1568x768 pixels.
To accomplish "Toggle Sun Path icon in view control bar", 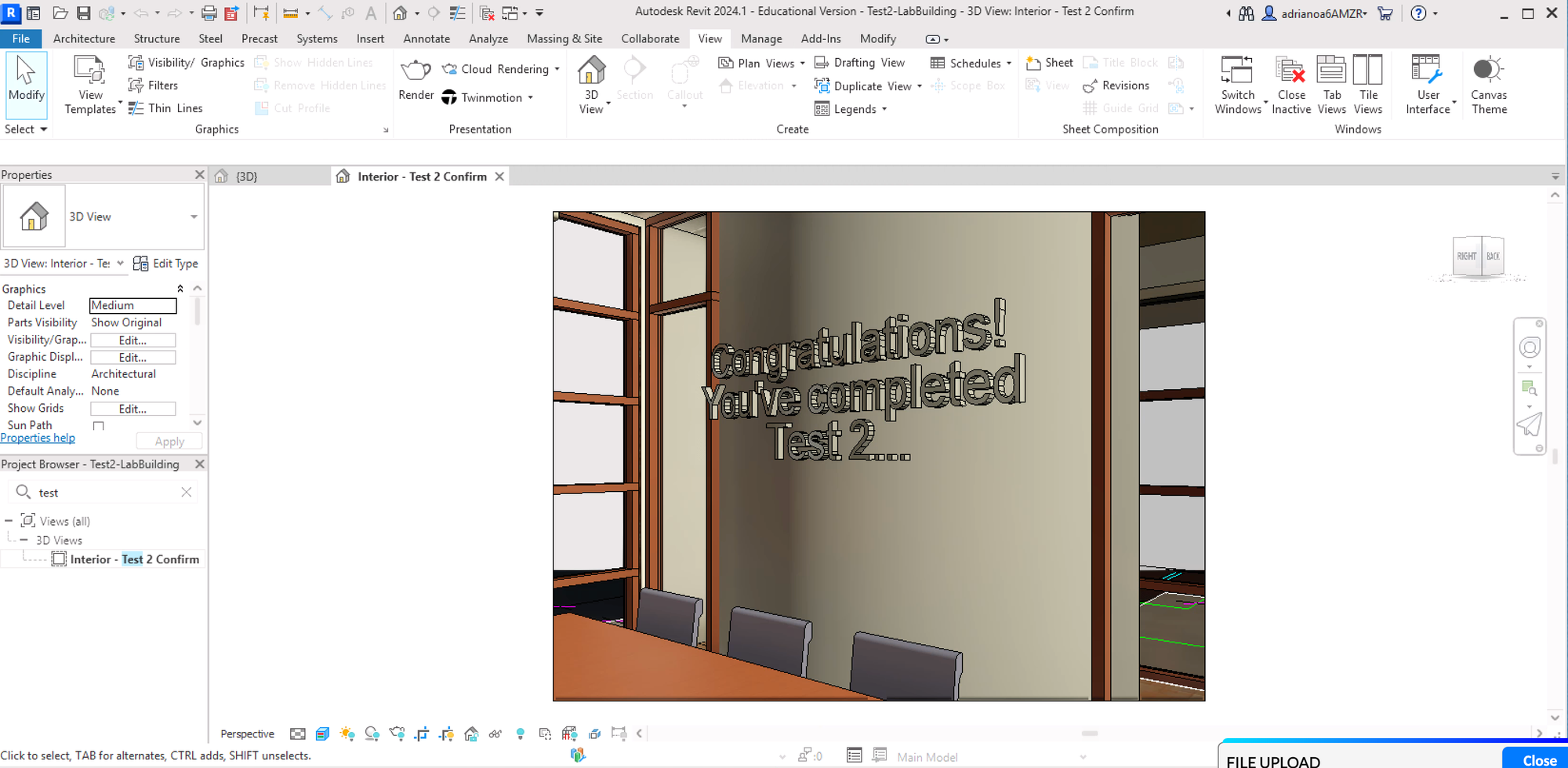I will click(x=347, y=734).
